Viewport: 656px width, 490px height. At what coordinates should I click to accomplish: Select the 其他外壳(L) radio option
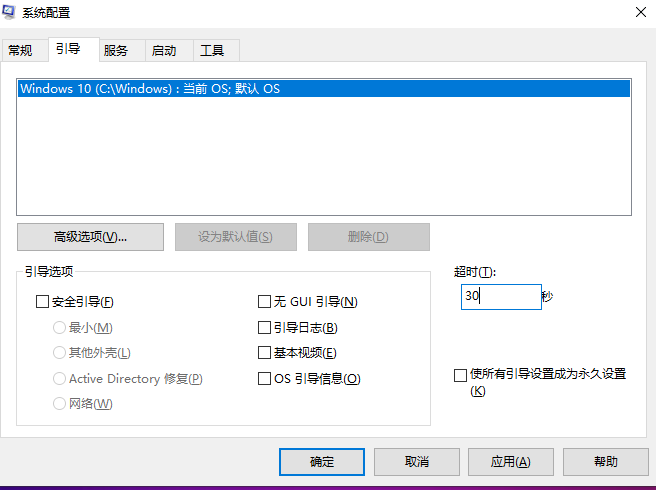click(59, 353)
